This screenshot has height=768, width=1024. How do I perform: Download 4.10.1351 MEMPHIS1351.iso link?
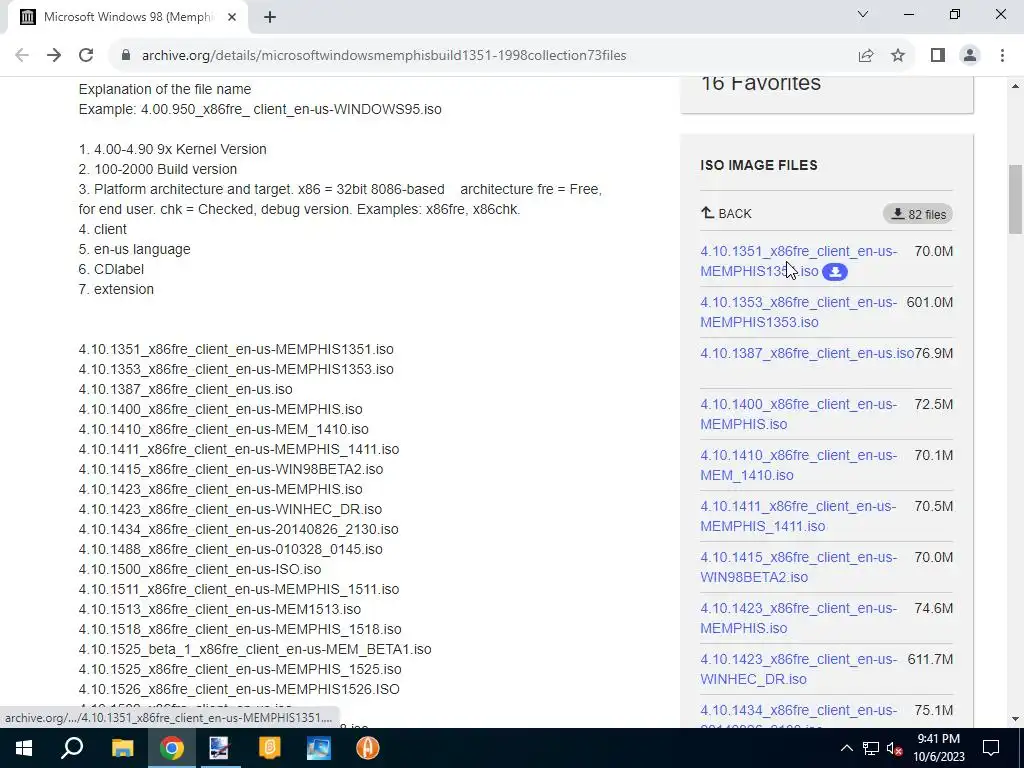pyautogui.click(x=799, y=261)
